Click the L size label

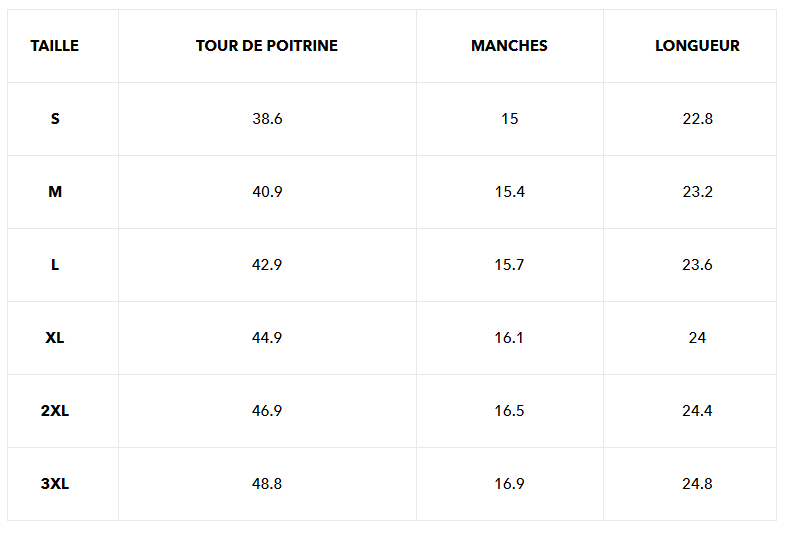[55, 265]
